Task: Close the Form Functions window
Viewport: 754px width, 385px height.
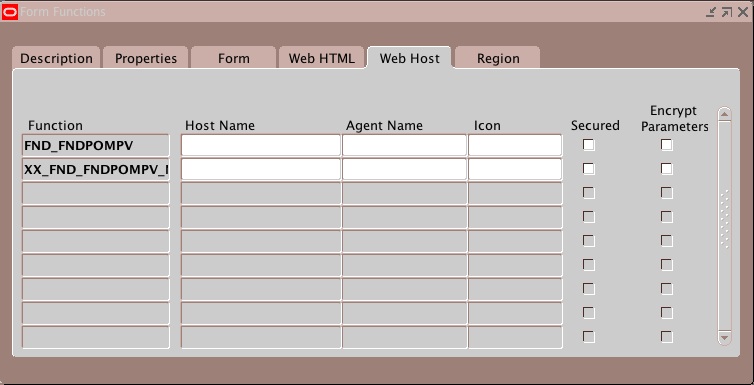Action: tap(743, 12)
